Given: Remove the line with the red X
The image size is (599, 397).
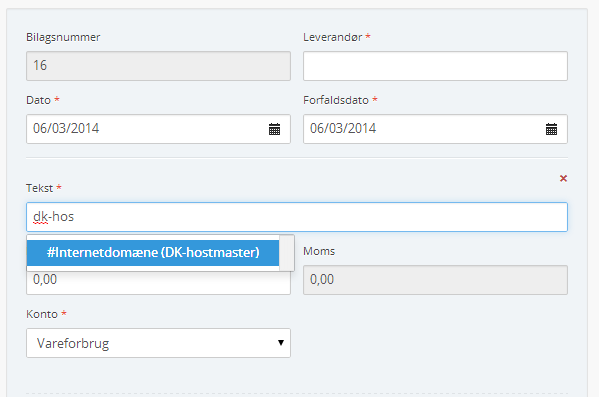Looking at the screenshot, I should click(563, 178).
